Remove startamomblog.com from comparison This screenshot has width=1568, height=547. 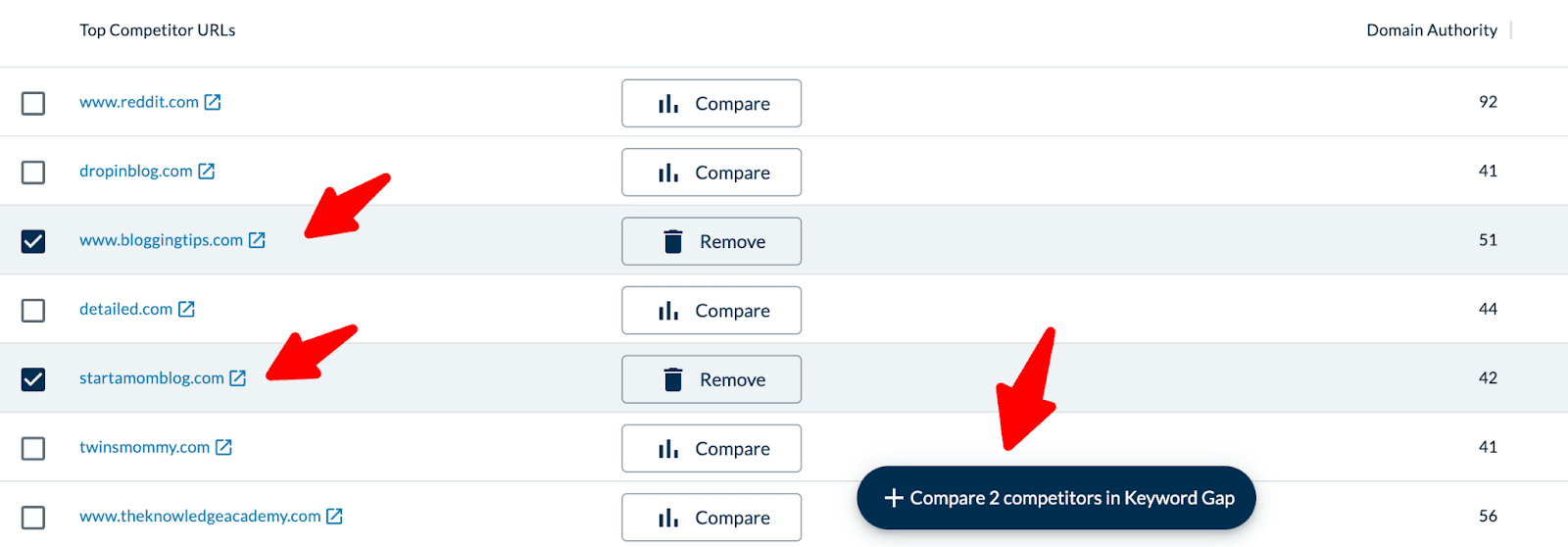711,379
